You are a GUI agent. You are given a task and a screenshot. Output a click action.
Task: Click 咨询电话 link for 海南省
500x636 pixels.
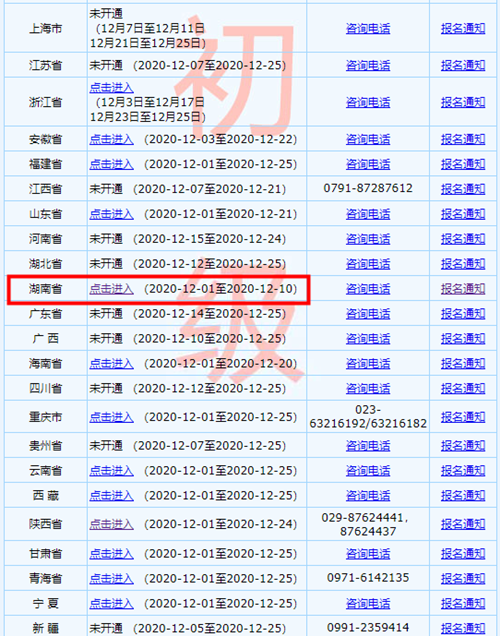click(368, 363)
